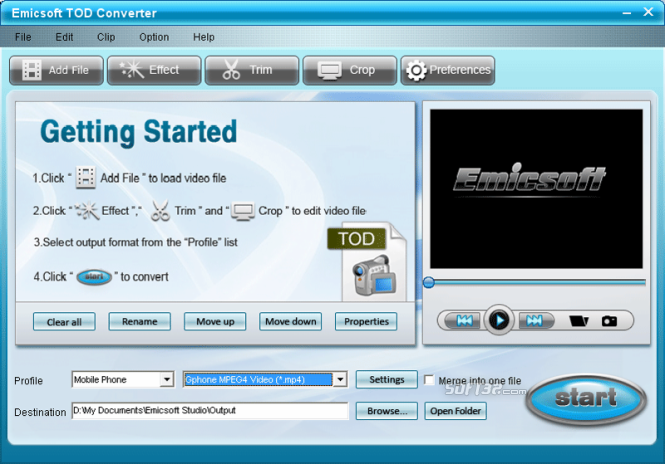Skip to previous with the rewind icon

464,321
